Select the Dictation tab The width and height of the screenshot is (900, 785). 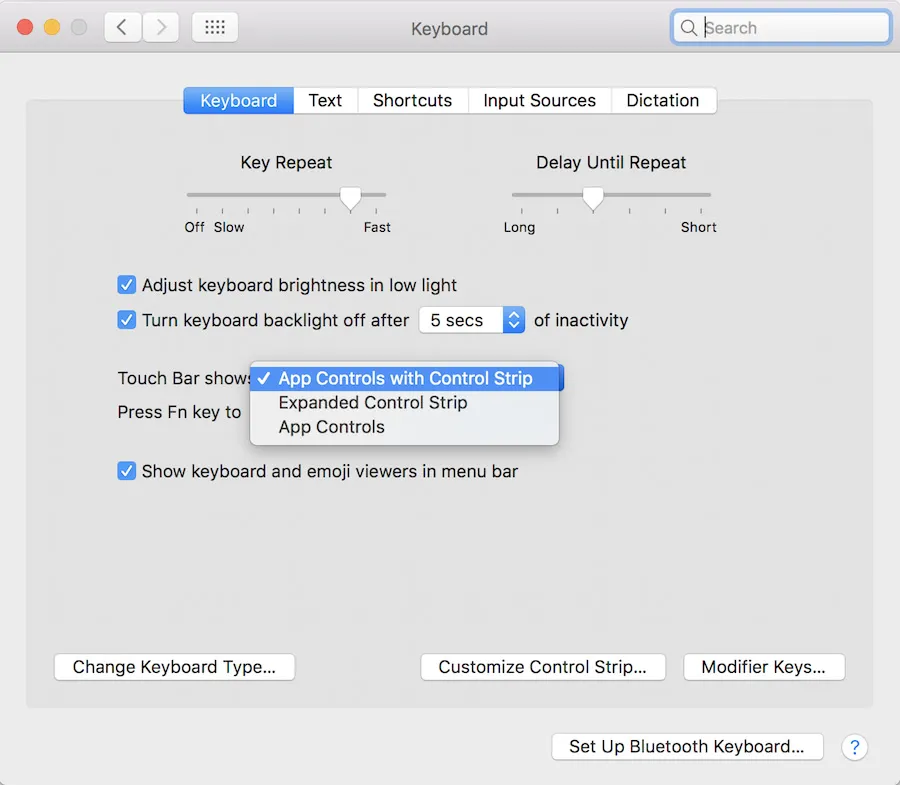pyautogui.click(x=663, y=100)
